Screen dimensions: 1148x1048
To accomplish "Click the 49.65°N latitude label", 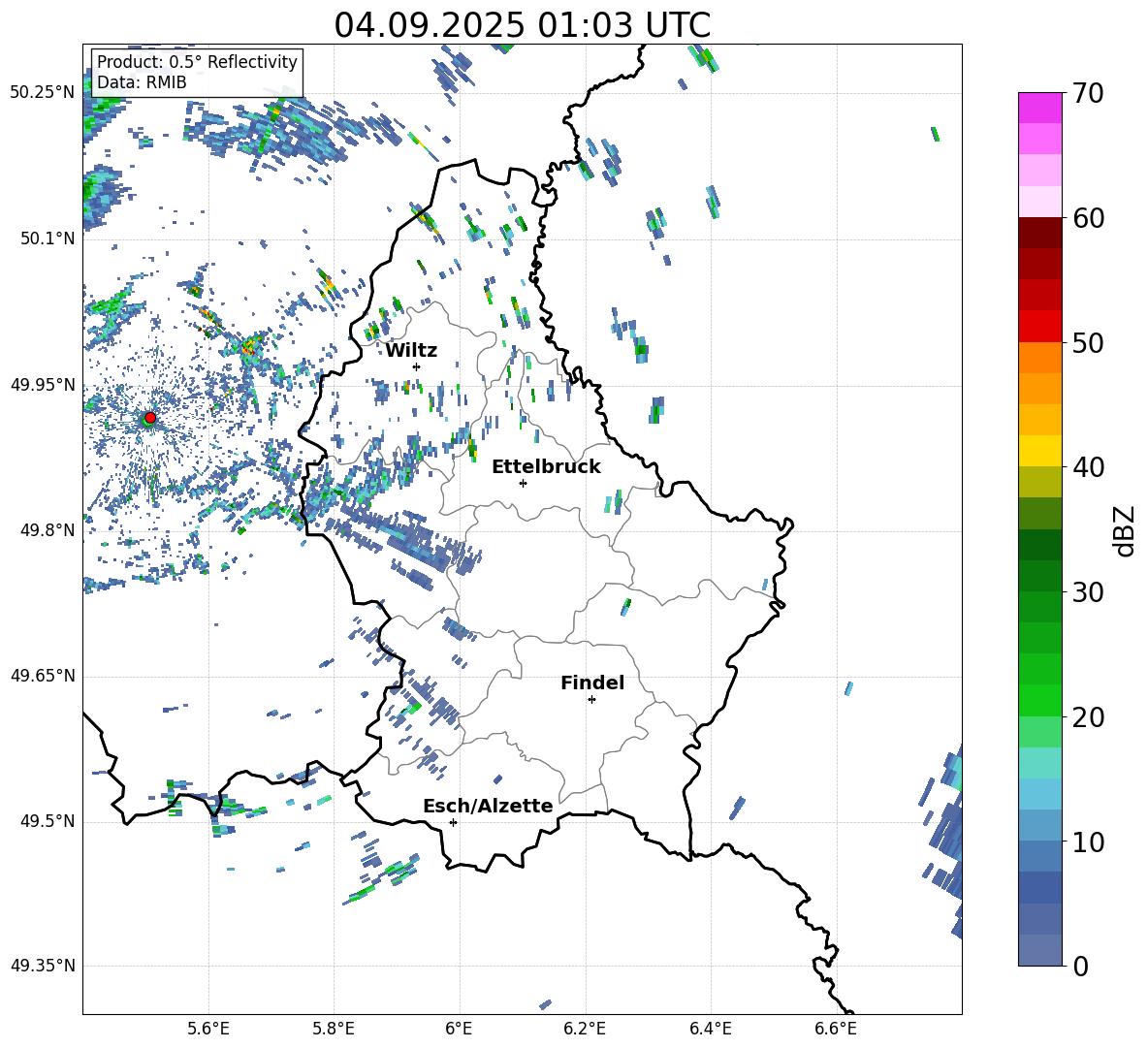I will [43, 676].
